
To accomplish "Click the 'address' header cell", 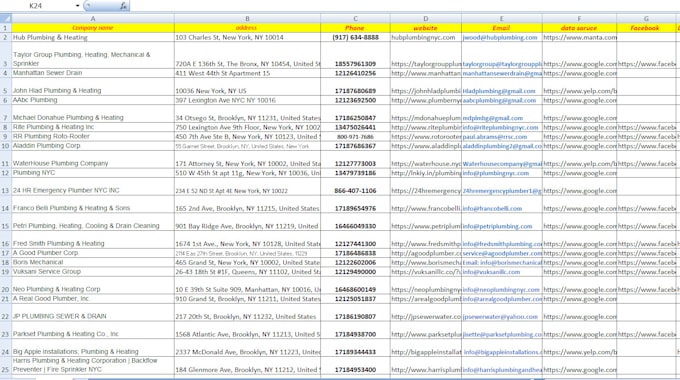I will tap(247, 28).
